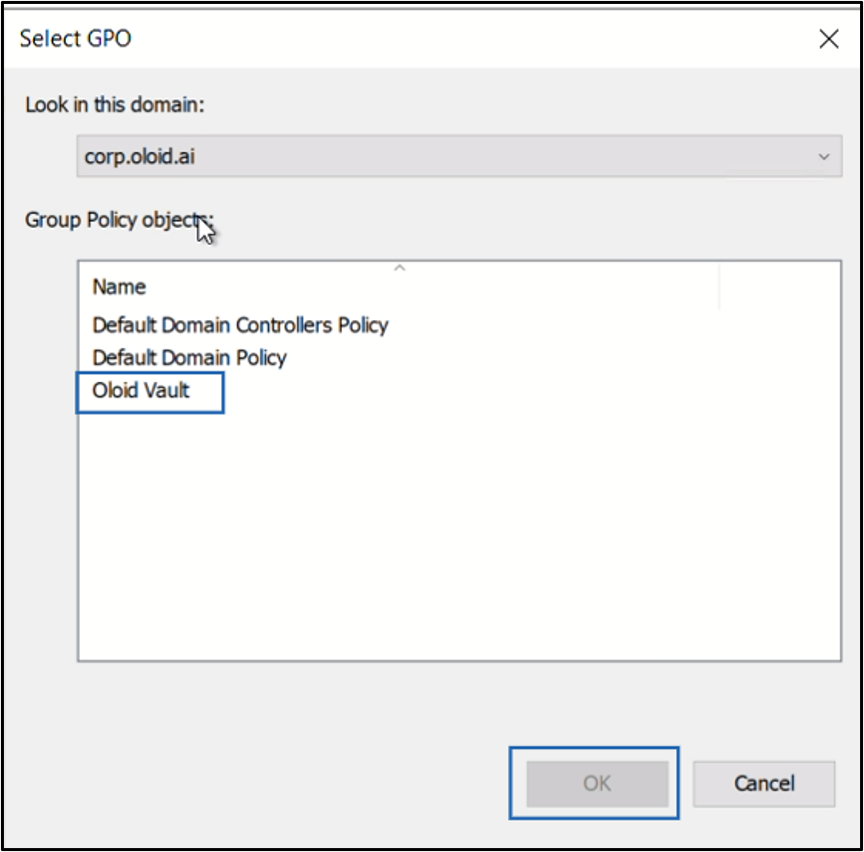864x852 pixels.
Task: Open the domain dropdown showing corp.oloid.ai
Action: click(x=459, y=156)
